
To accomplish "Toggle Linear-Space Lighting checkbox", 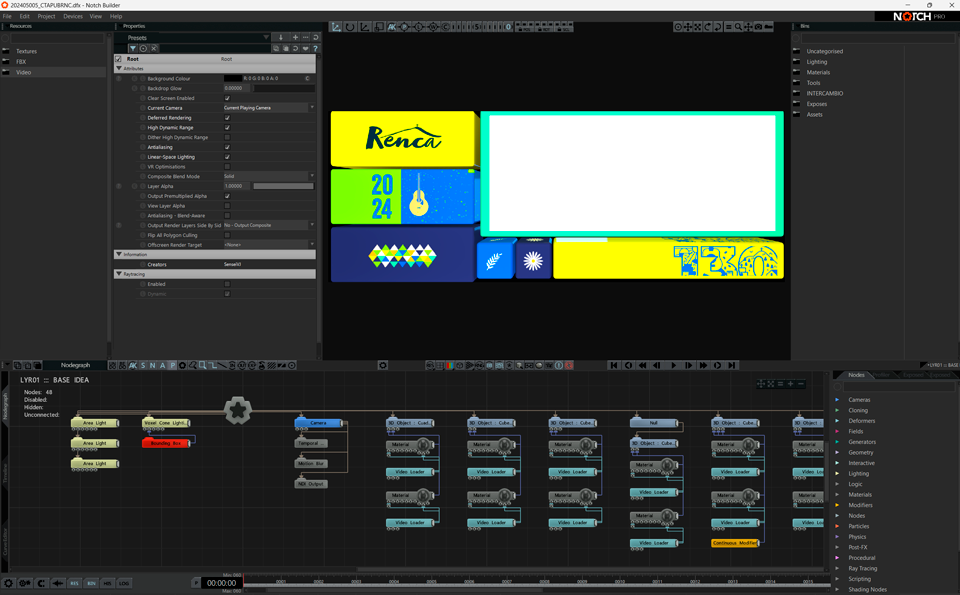I will [227, 157].
